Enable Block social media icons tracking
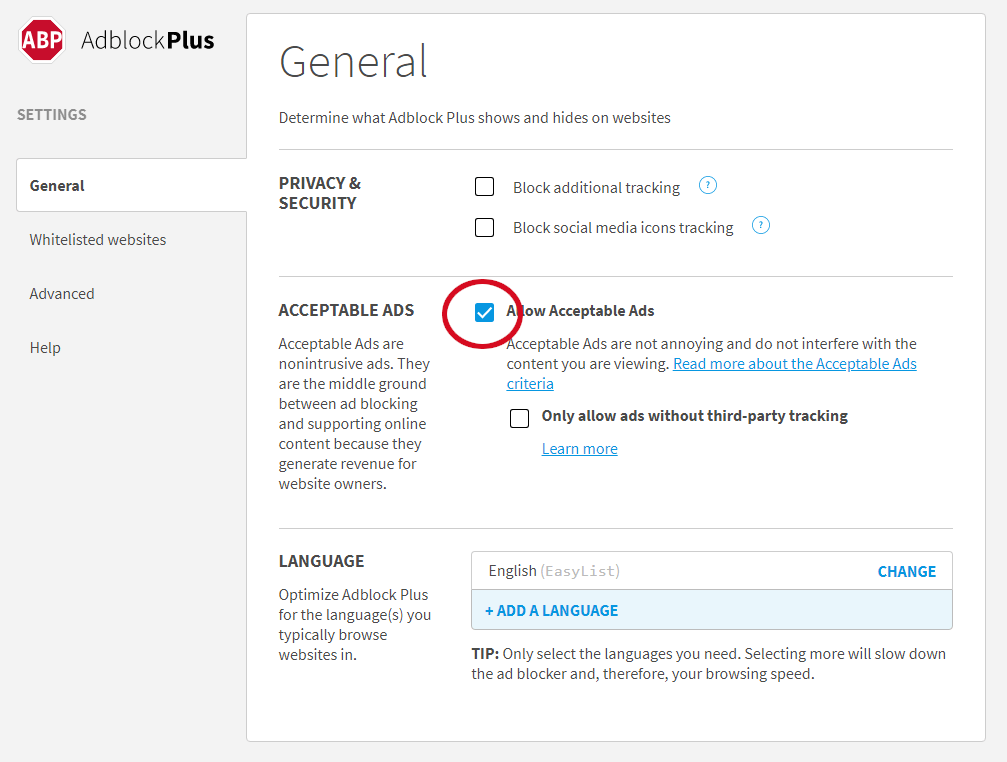The width and height of the screenshot is (1007, 762). point(484,227)
